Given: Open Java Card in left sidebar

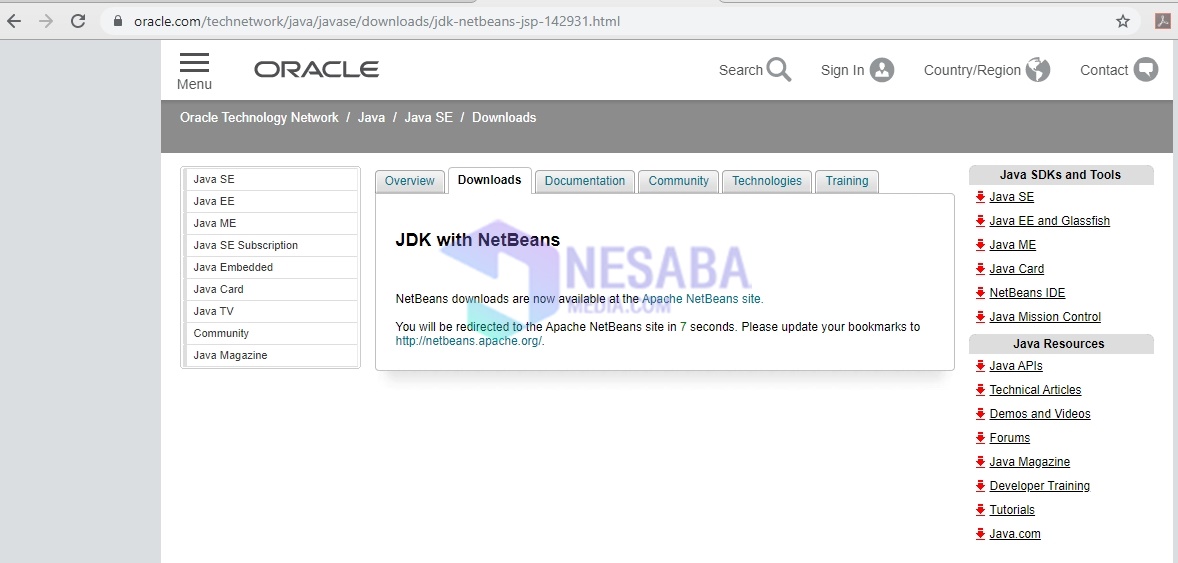Looking at the screenshot, I should coord(272,289).
